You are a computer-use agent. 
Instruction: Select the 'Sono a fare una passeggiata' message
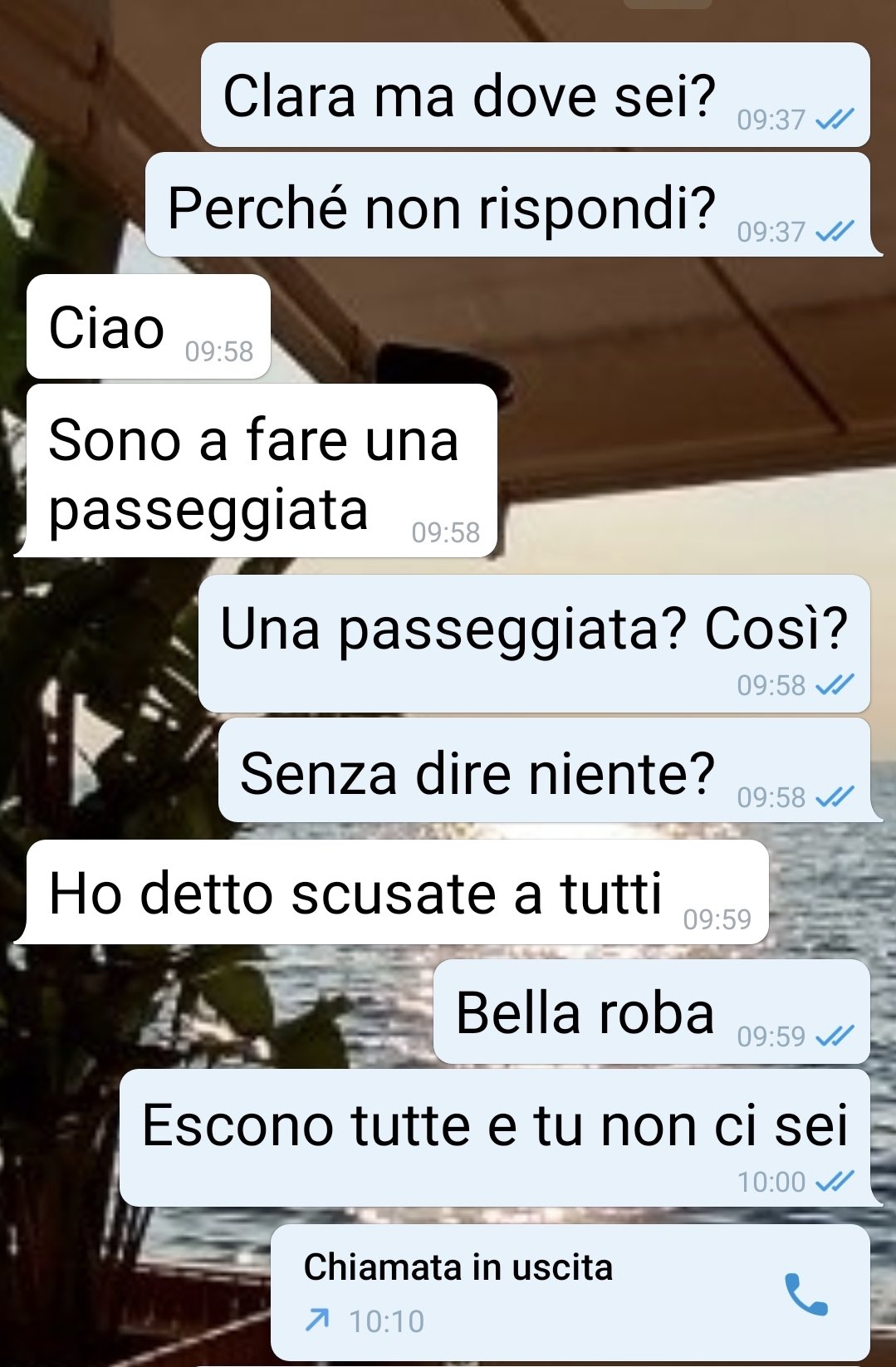(x=256, y=471)
